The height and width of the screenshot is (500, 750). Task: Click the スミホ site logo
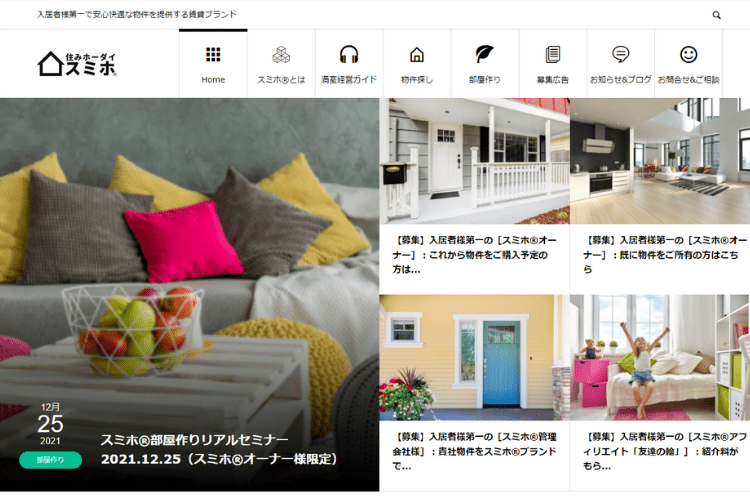(x=77, y=64)
